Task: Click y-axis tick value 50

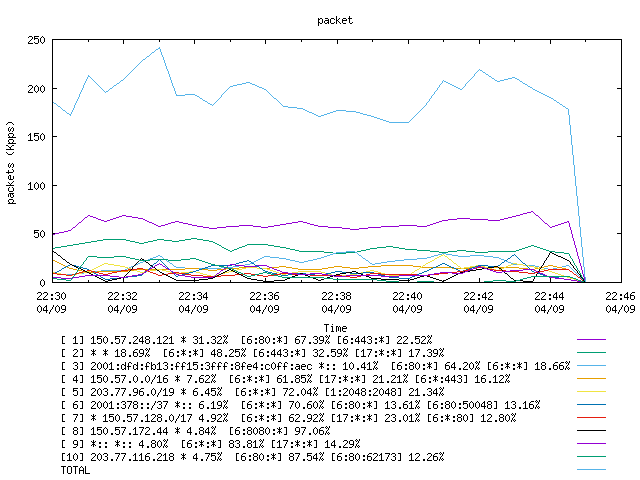Action: (x=39, y=234)
